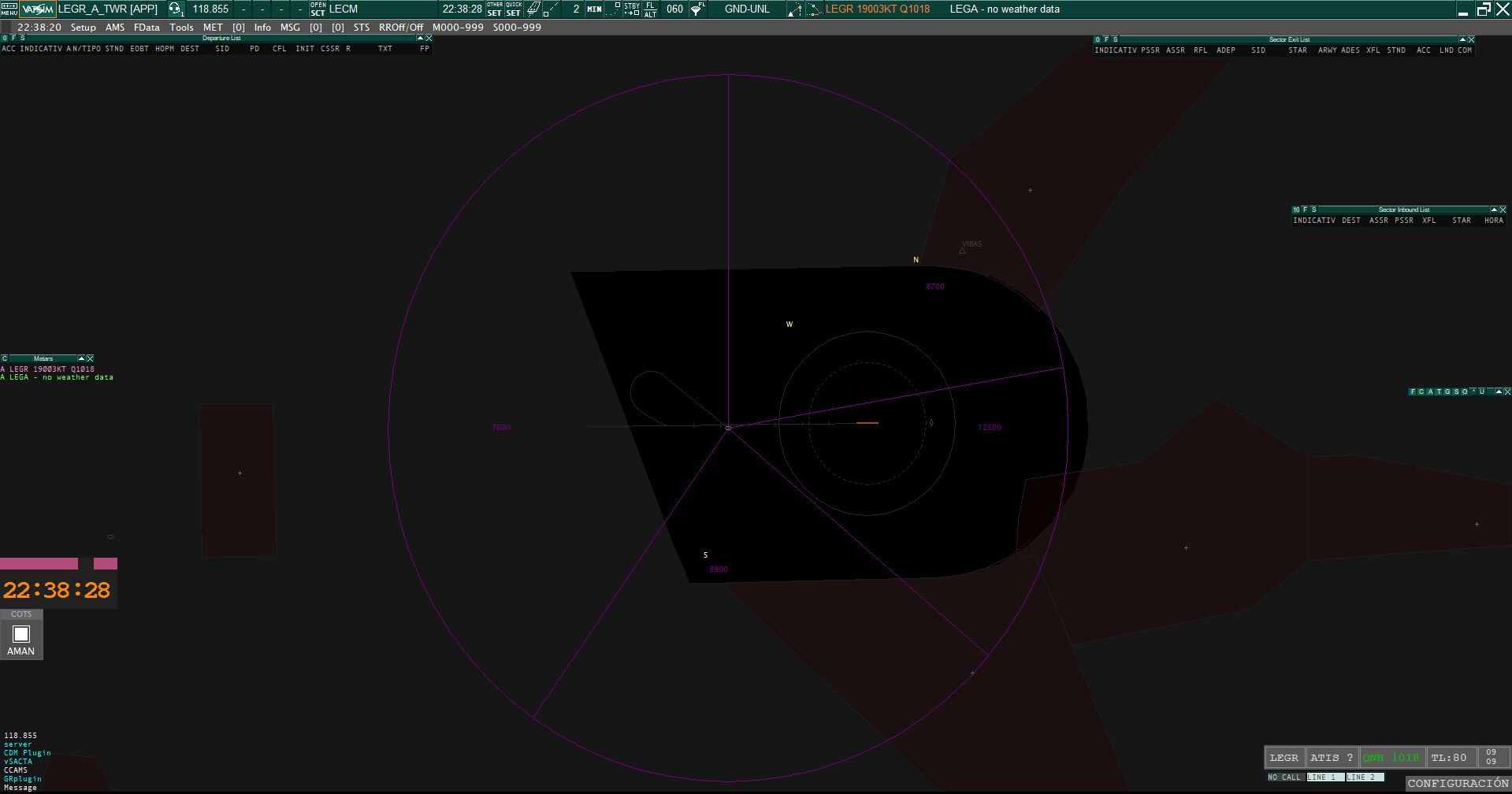Collapse the Sector Inbound List panel
Viewport: 1512px width, 794px height.
[x=1494, y=210]
